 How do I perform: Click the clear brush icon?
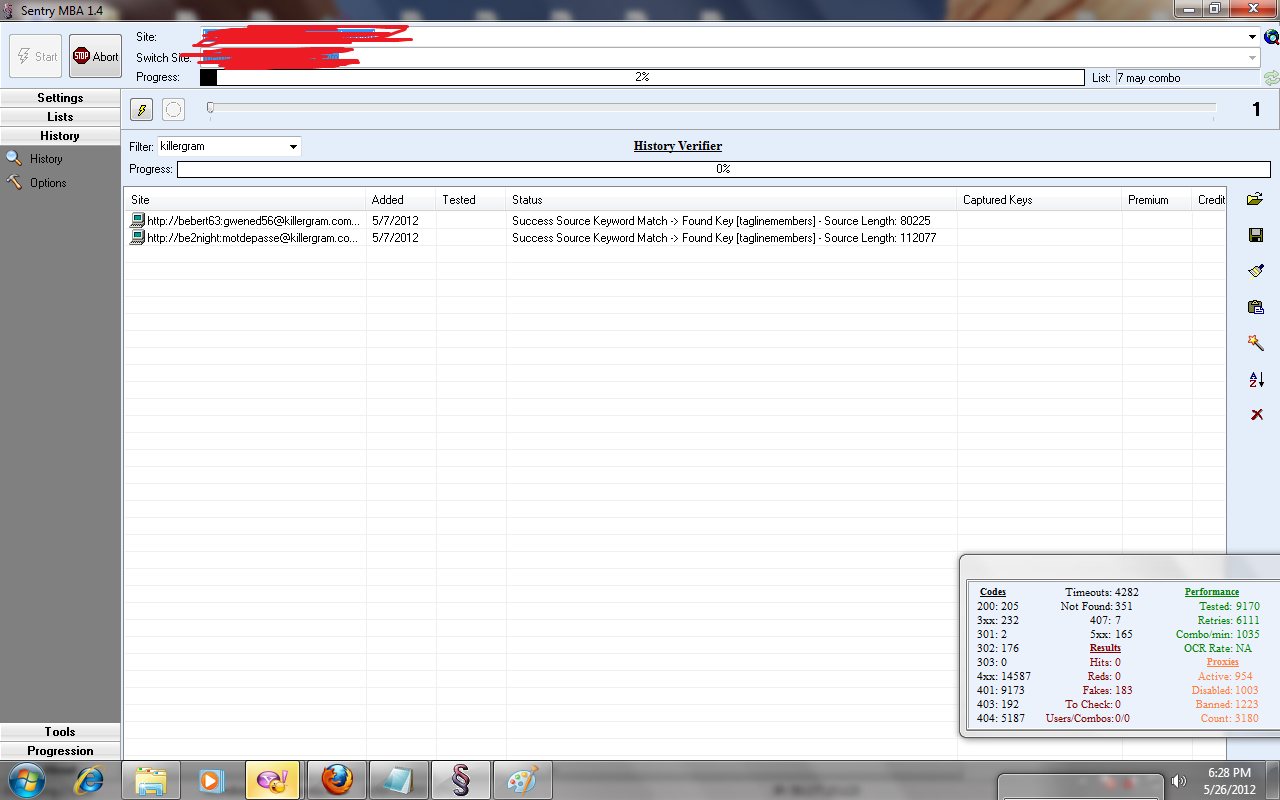point(1256,271)
